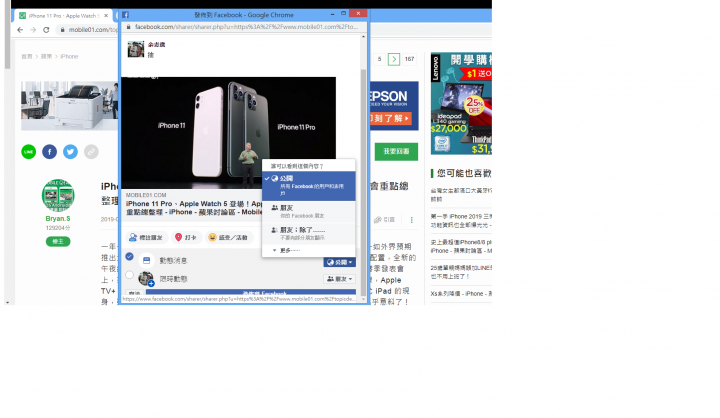Click the Facebook popup vertical scrollbar
The height and width of the screenshot is (418, 720).
[x=364, y=181]
